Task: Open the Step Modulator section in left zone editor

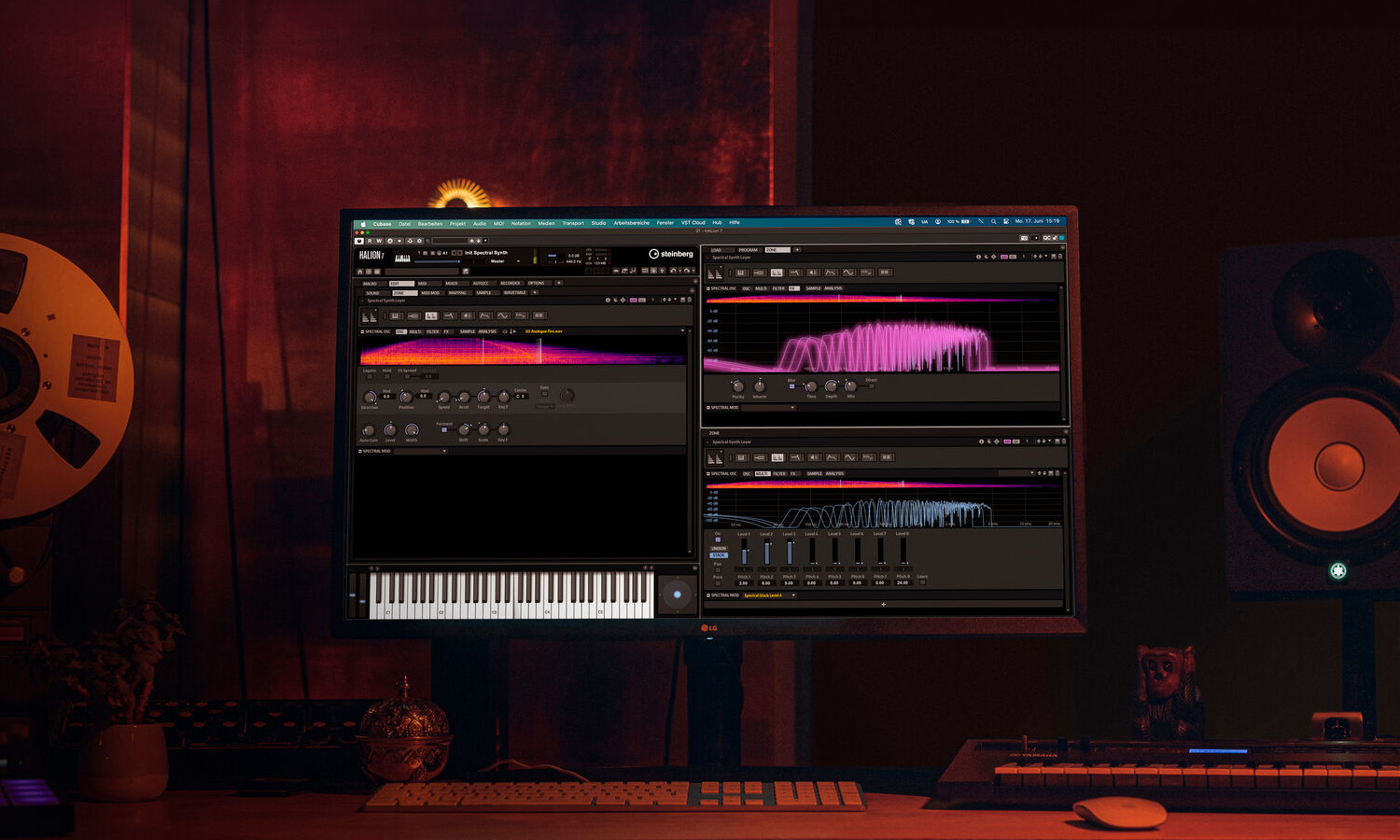Action: click(x=521, y=315)
